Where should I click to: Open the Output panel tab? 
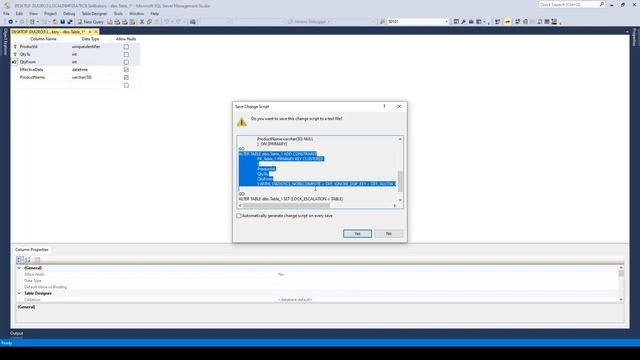point(17,333)
